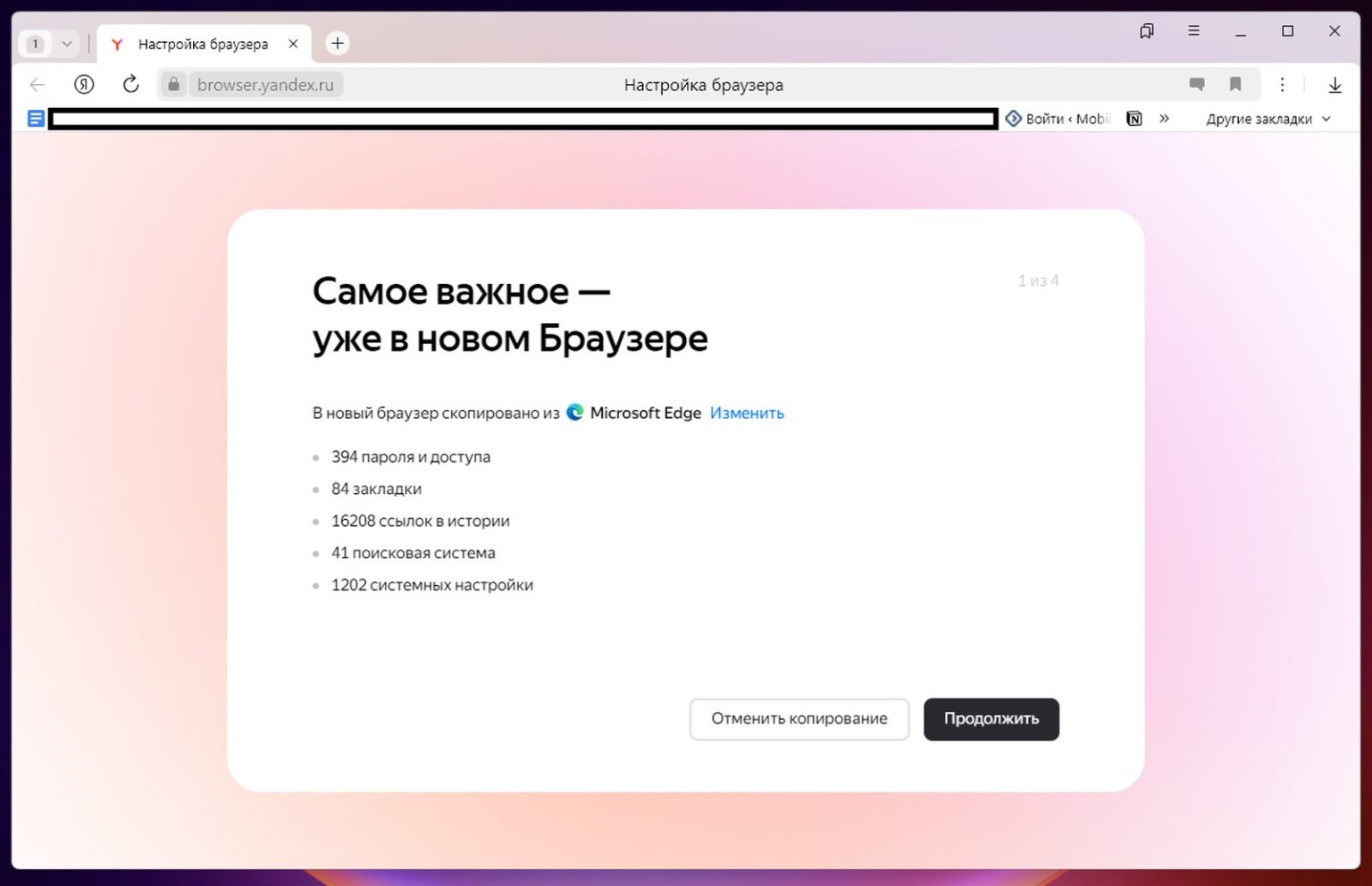Open the Yandex Browser hamburger menu

(x=1193, y=31)
